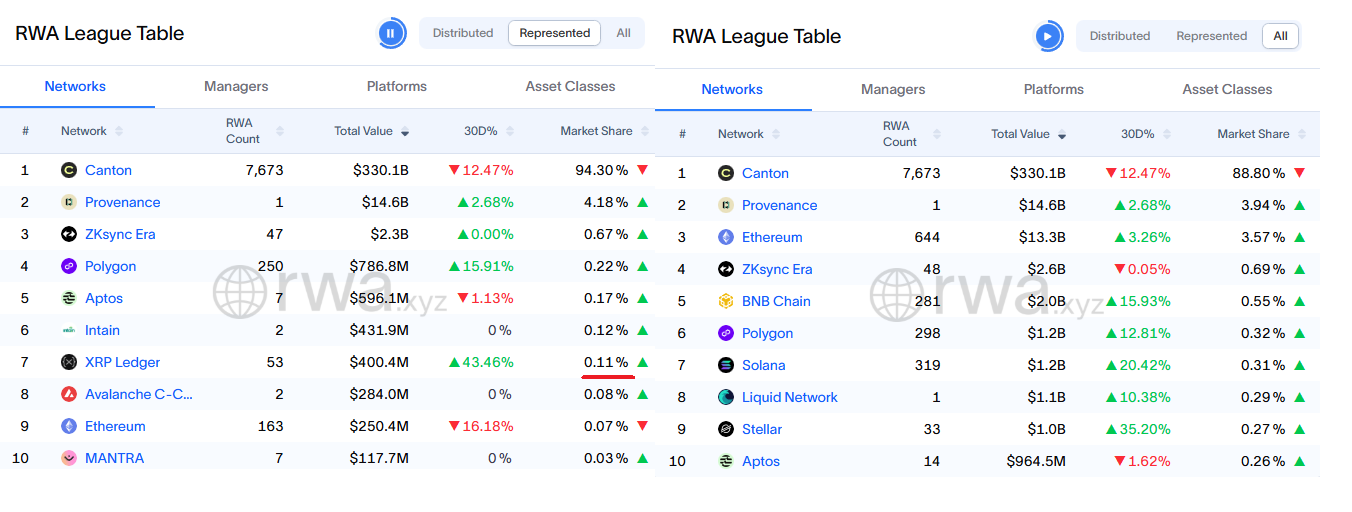This screenshot has height=512, width=1352.
Task: Click Ethereum logo icon in right table
Action: (x=726, y=237)
